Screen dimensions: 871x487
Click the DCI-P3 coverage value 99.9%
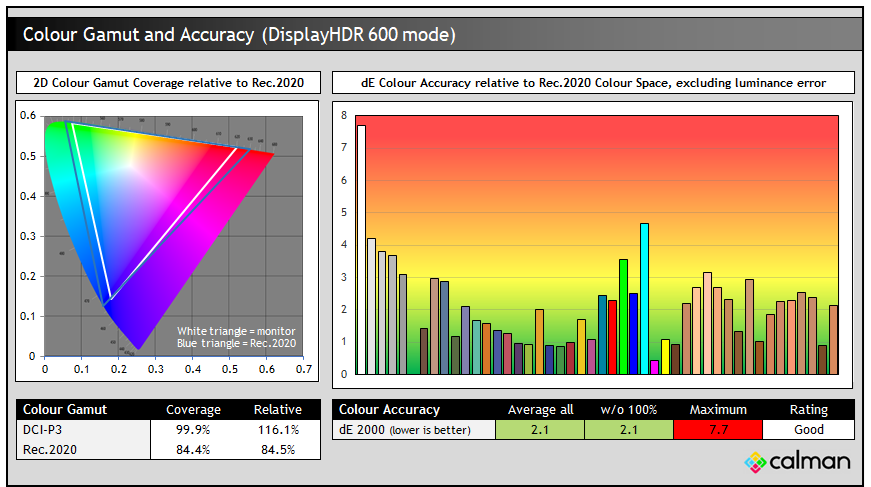click(x=193, y=429)
